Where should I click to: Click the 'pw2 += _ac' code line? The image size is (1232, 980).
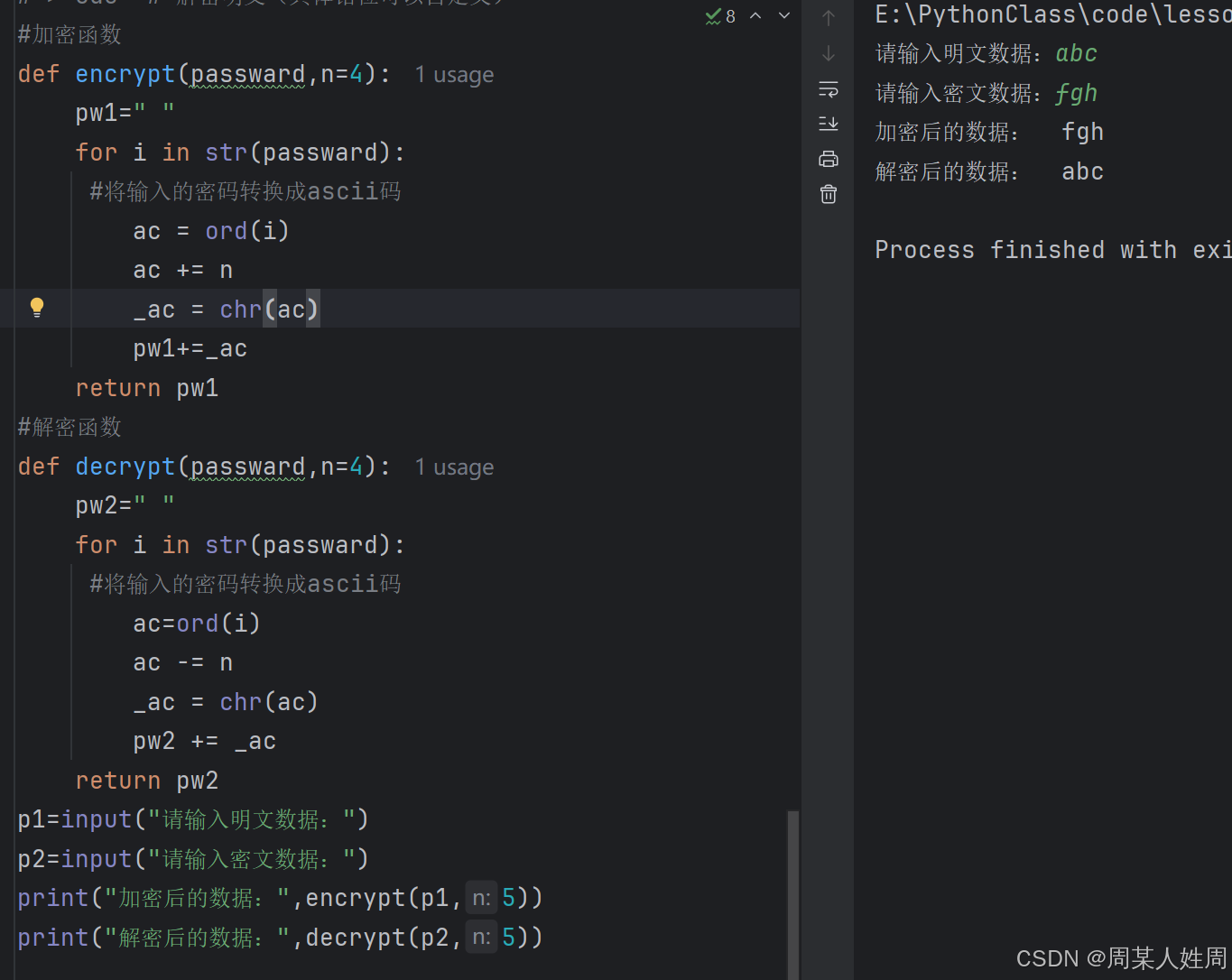(205, 742)
